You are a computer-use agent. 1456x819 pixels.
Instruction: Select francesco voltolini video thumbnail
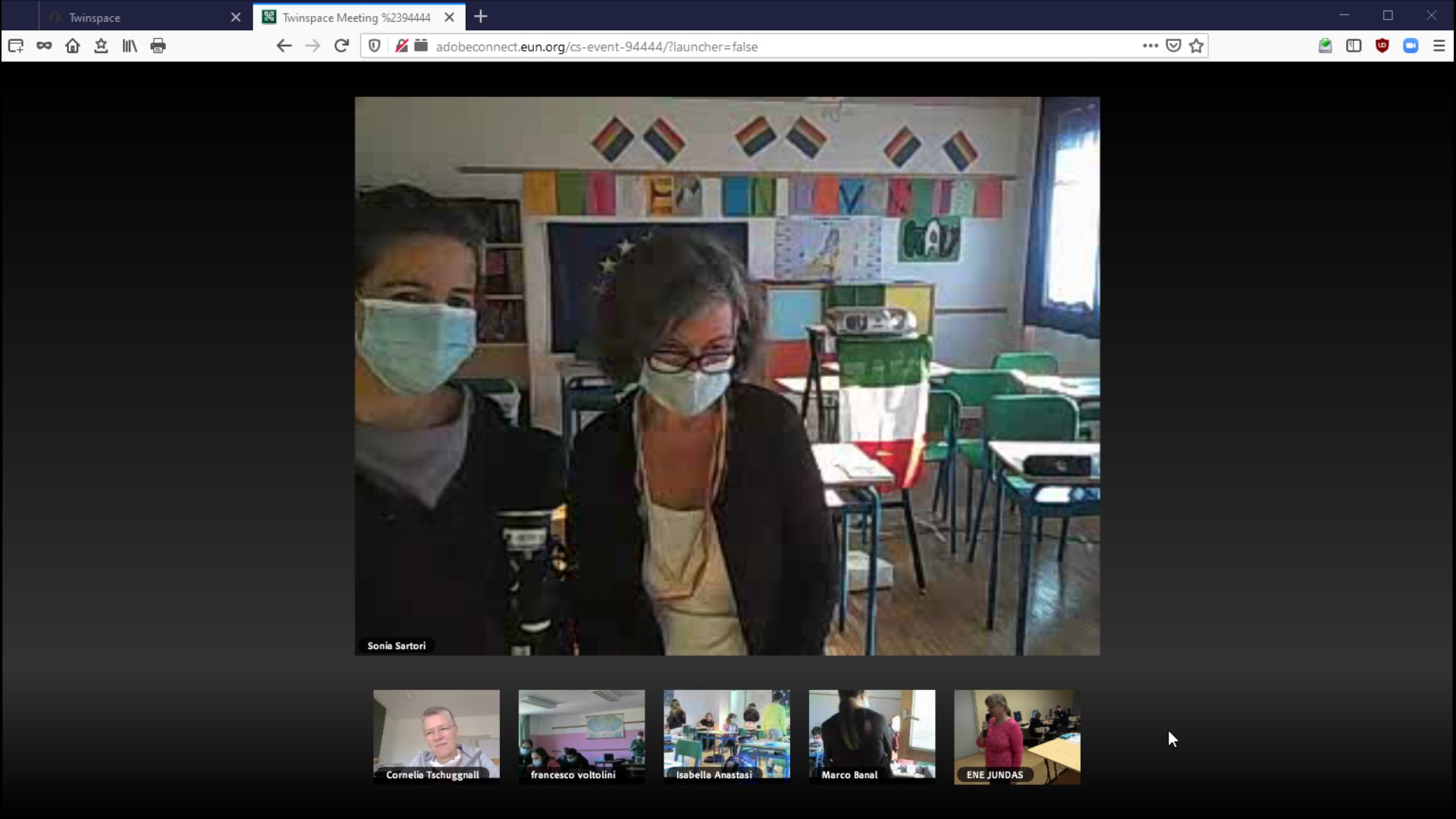[x=582, y=736]
